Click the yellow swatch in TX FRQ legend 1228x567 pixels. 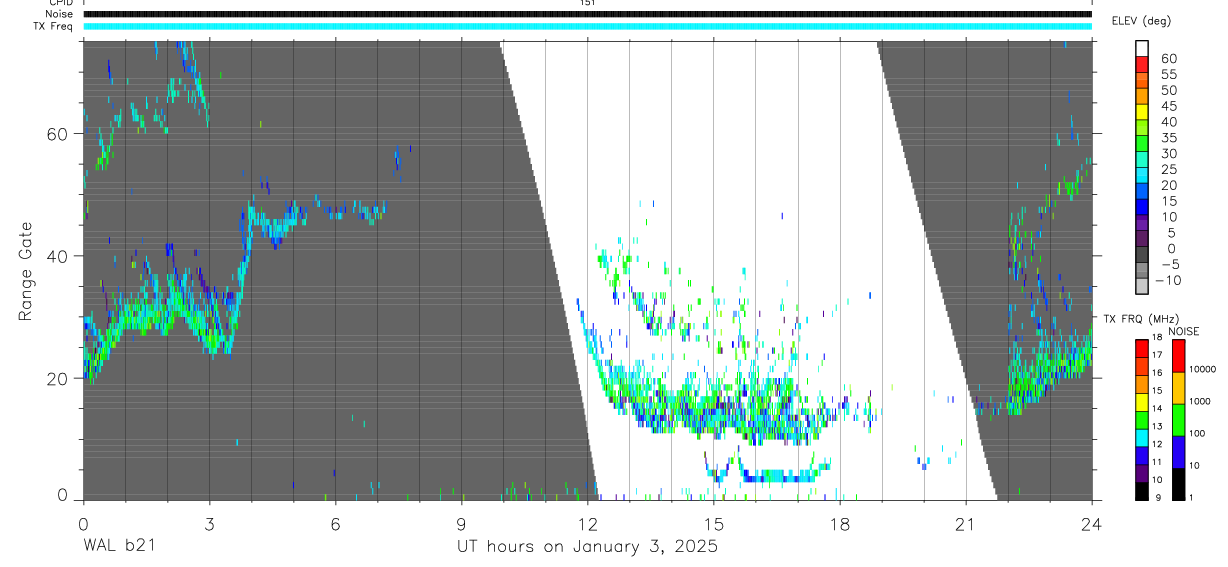point(1142,402)
